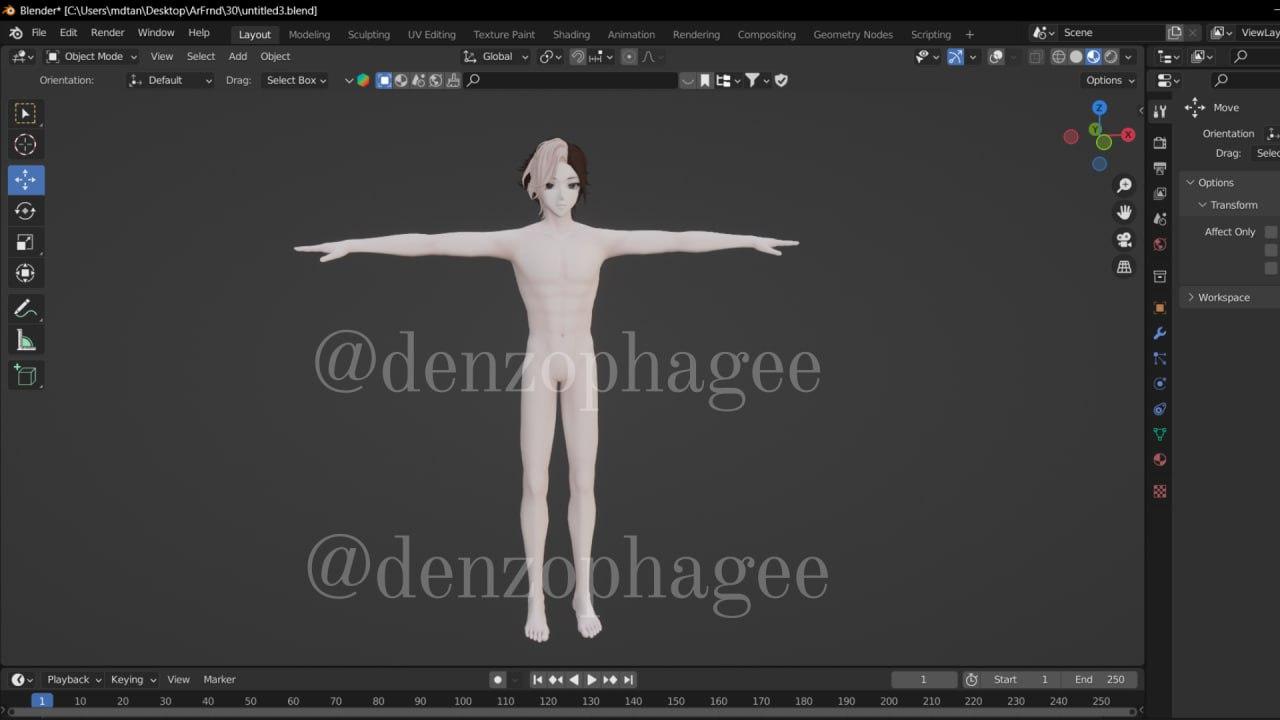Viewport: 1280px width, 720px height.
Task: Open the Material properties tab
Action: pos(1160,460)
